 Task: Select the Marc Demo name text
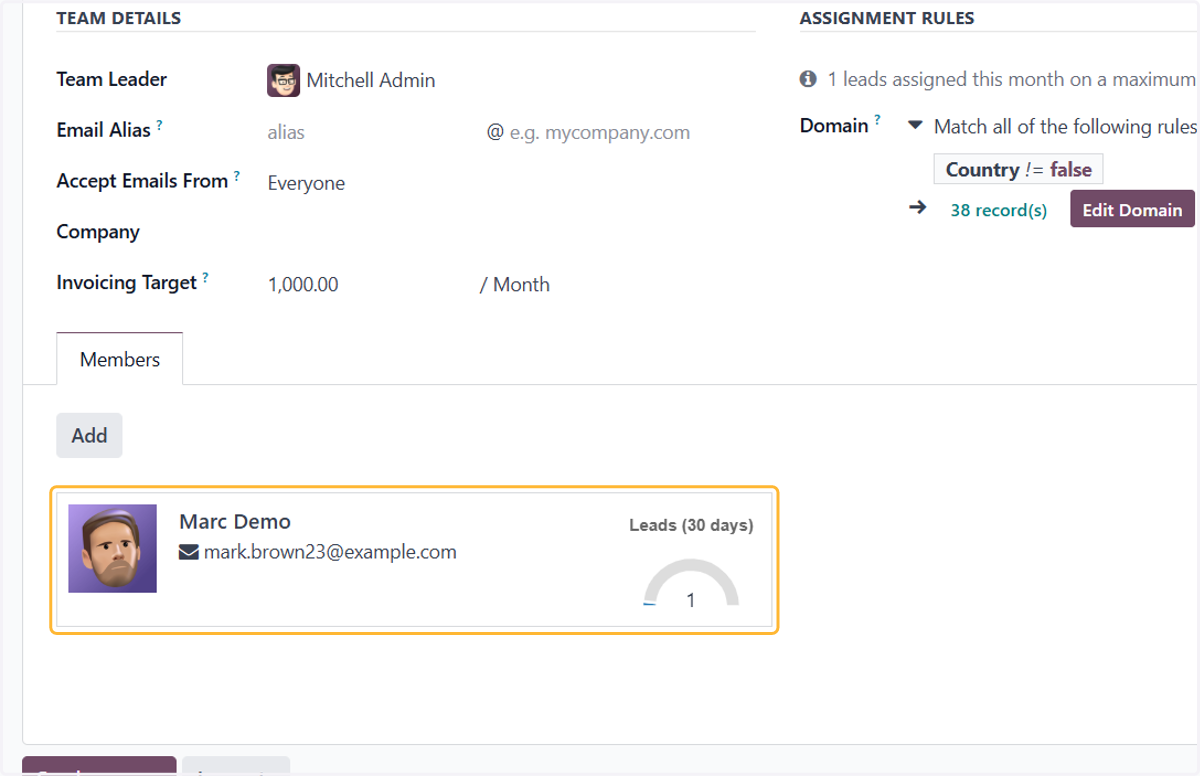(x=235, y=521)
